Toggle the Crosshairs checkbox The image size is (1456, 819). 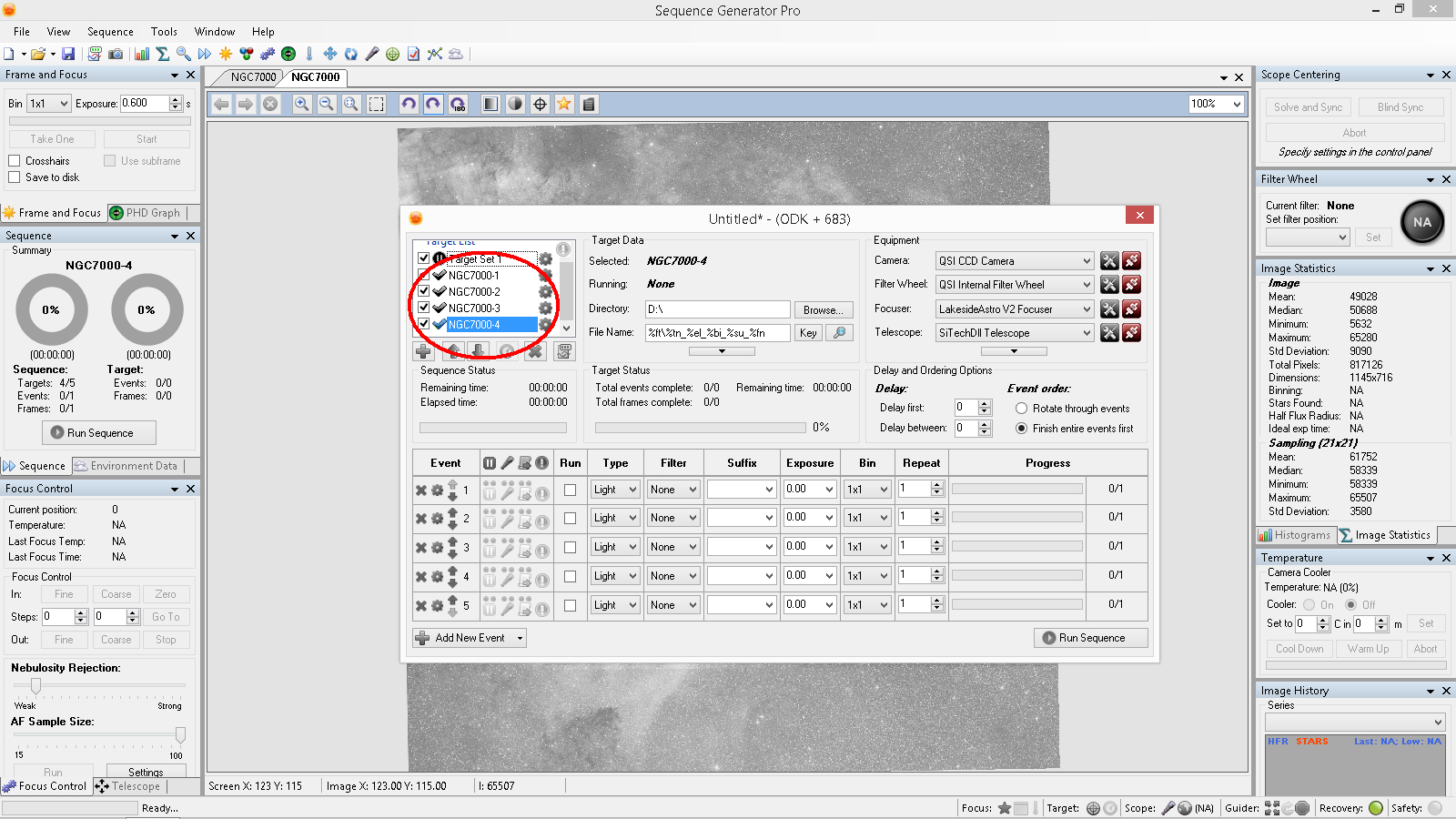click(x=15, y=161)
